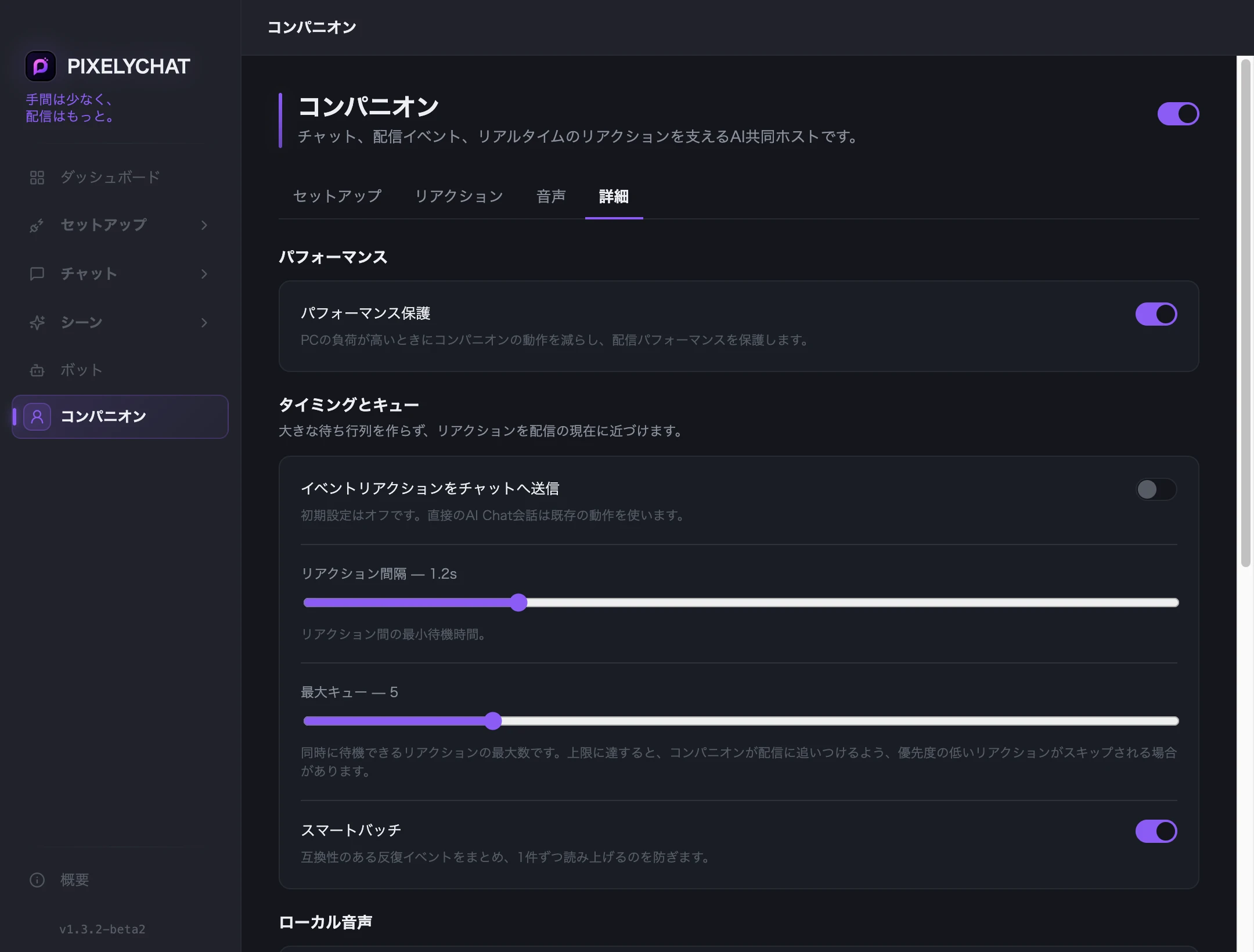The image size is (1254, 952).
Task: Click the setup plug icon in sidebar
Action: [x=37, y=225]
